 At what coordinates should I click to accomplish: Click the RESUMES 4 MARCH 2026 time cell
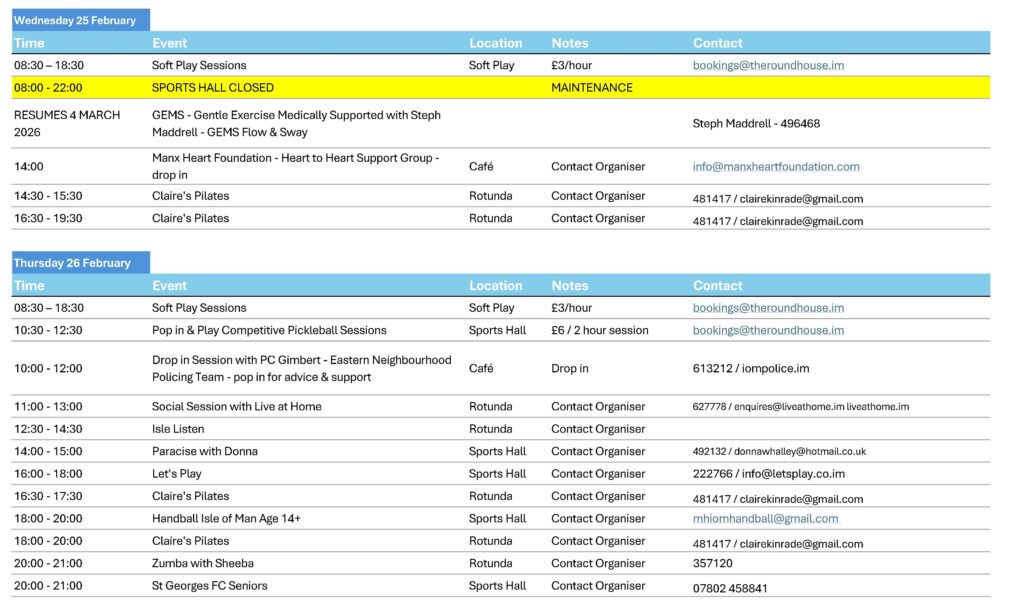[67, 124]
